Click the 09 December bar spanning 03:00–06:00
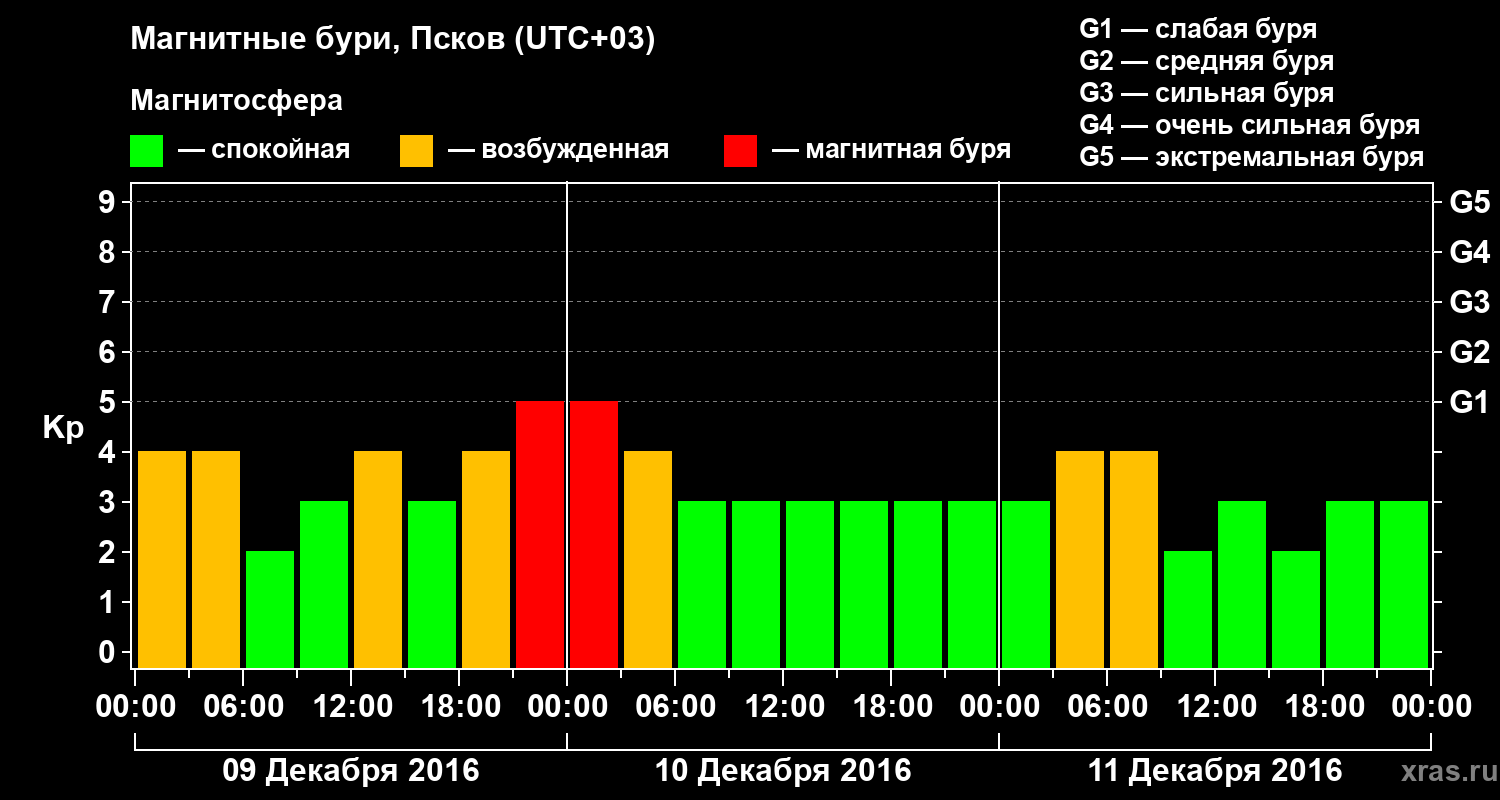Viewport: 1500px width, 800px height. [x=216, y=560]
